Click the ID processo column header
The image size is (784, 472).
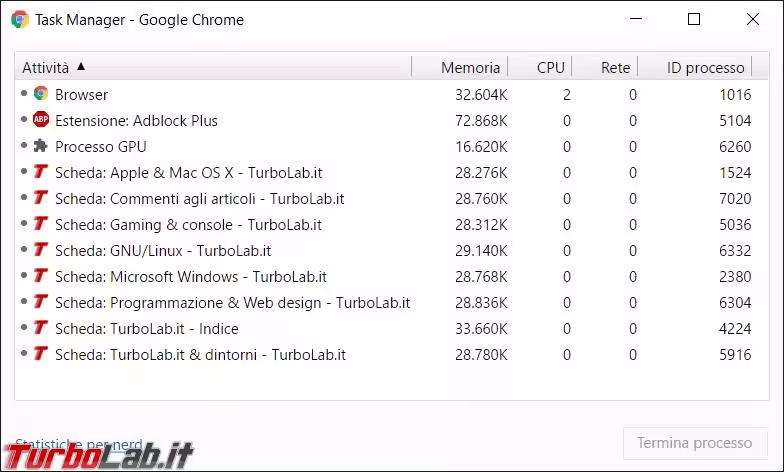tap(705, 67)
